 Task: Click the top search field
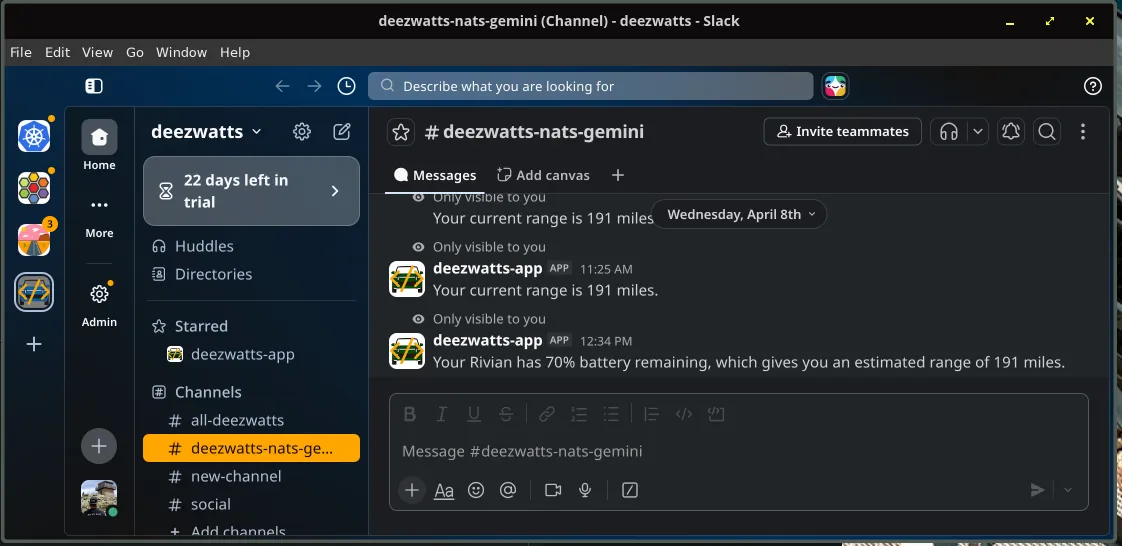tap(590, 86)
